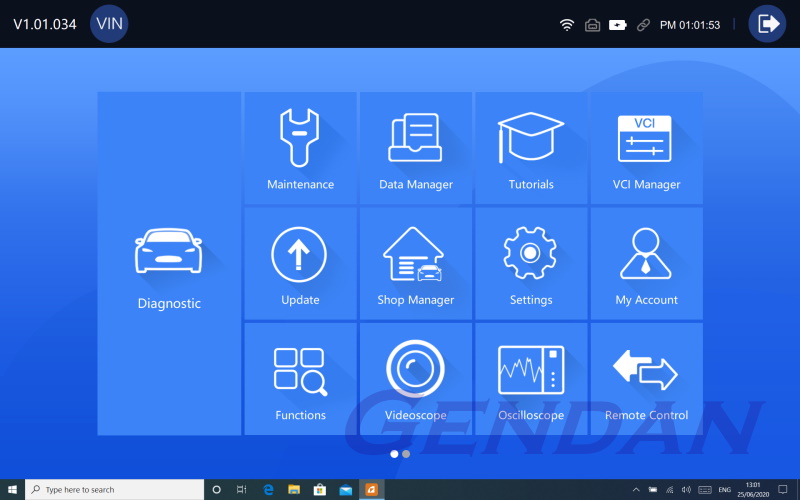Open Shop Manager garage tile
Image resolution: width=800 pixels, height=500 pixels.
415,264
